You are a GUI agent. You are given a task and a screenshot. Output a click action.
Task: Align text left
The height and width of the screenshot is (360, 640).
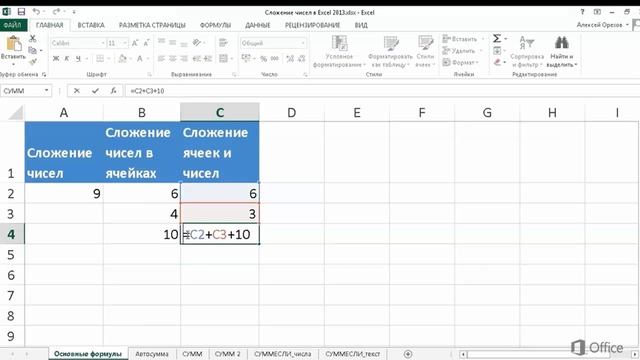click(x=162, y=59)
